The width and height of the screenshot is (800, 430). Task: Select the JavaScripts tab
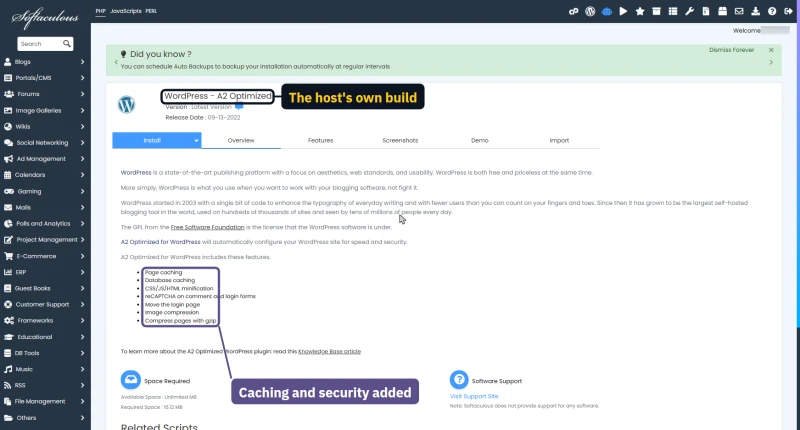(126, 11)
